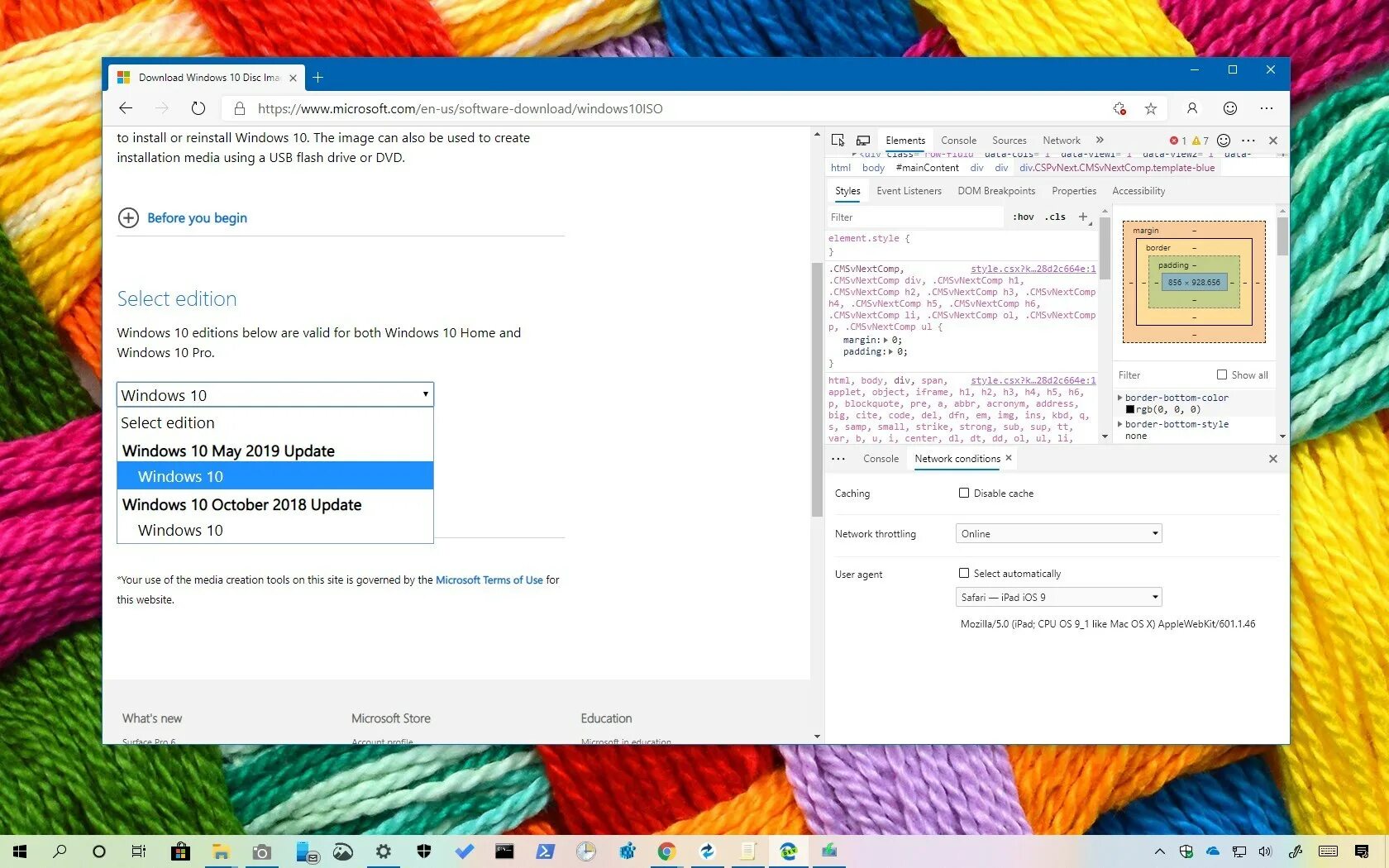Open the DevTools feedback smiley icon
This screenshot has width=1389, height=868.
click(x=1224, y=141)
